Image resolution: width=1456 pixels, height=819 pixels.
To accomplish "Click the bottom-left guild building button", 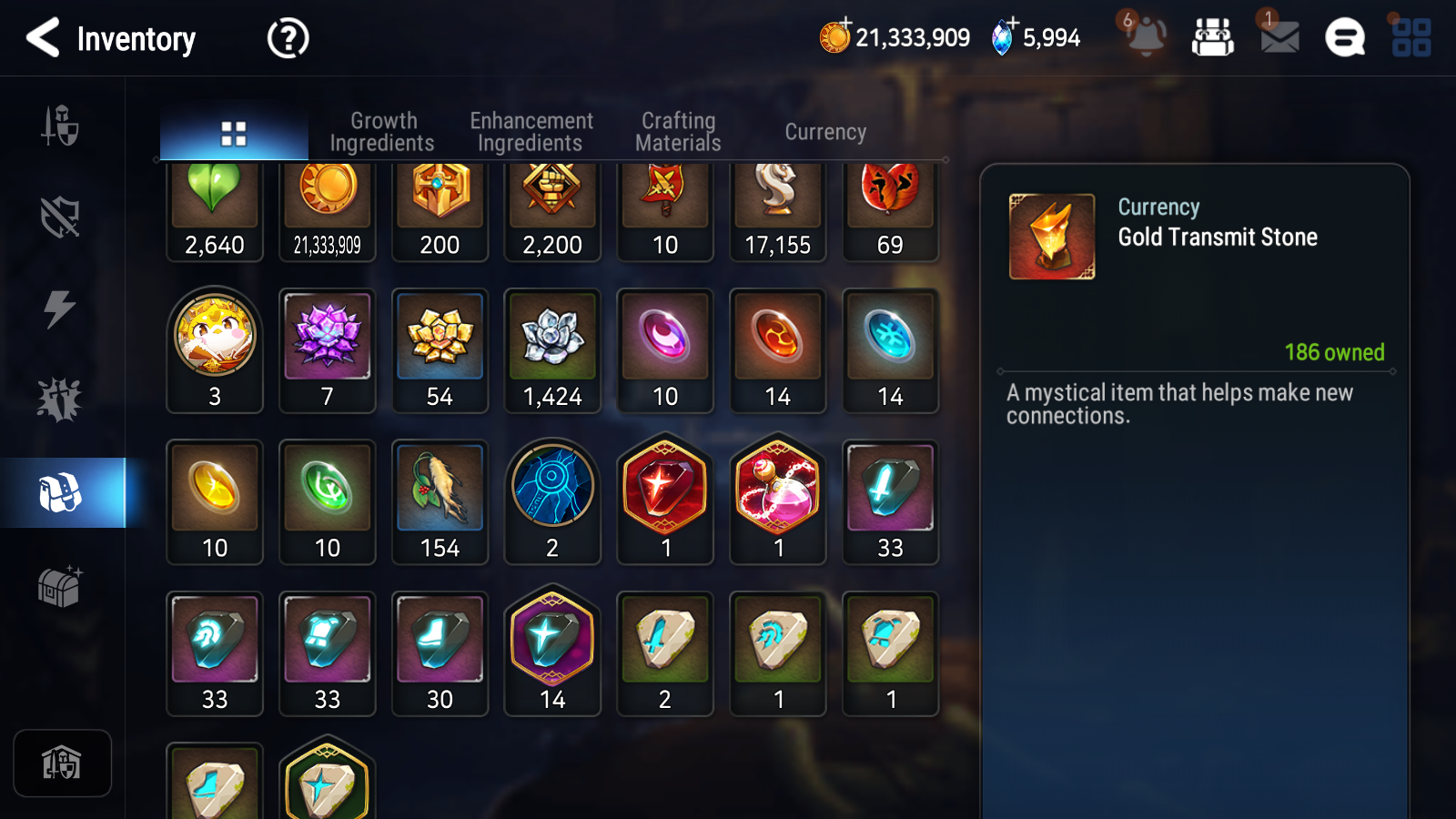I will pos(62,763).
